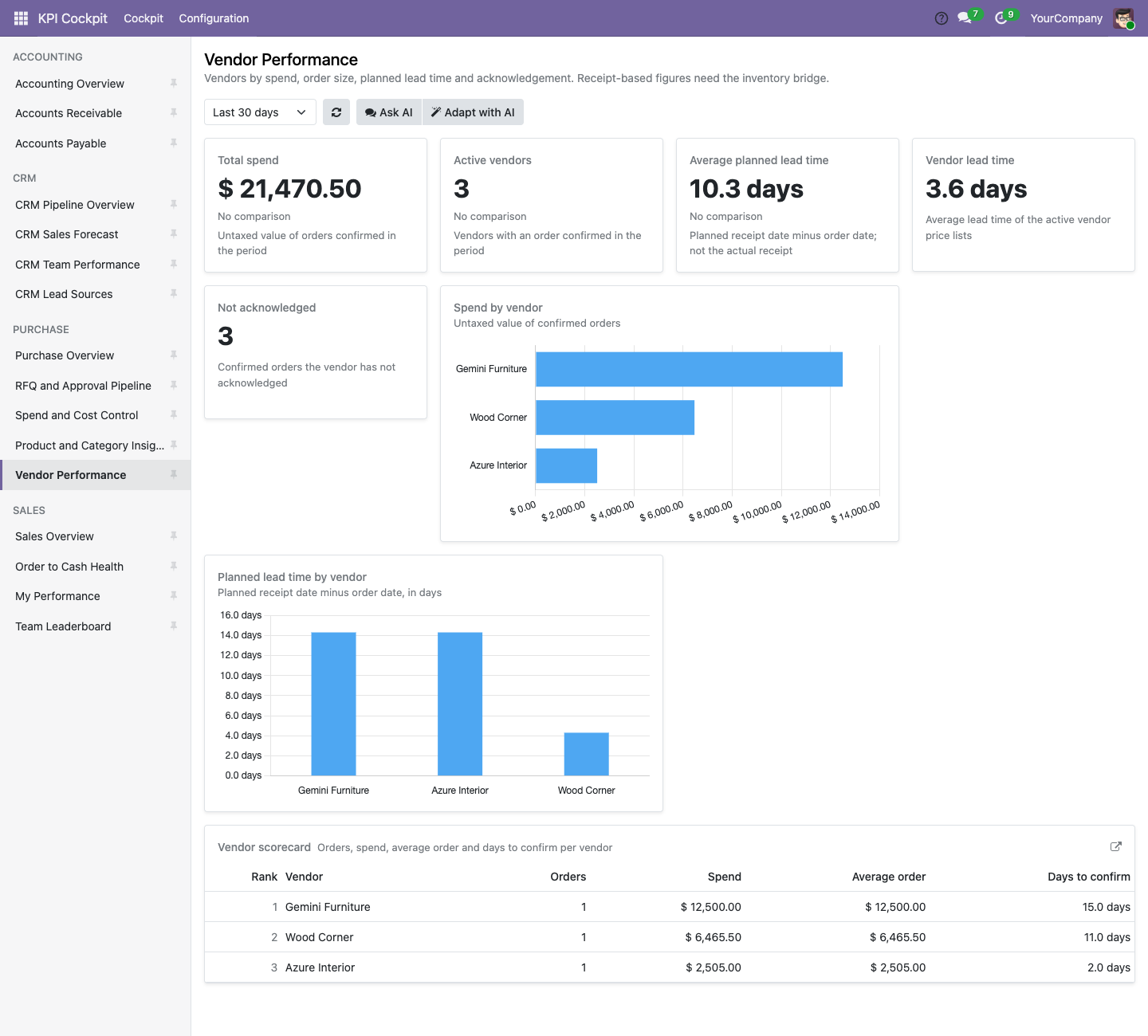Click the Days to confirm column header

(1088, 877)
